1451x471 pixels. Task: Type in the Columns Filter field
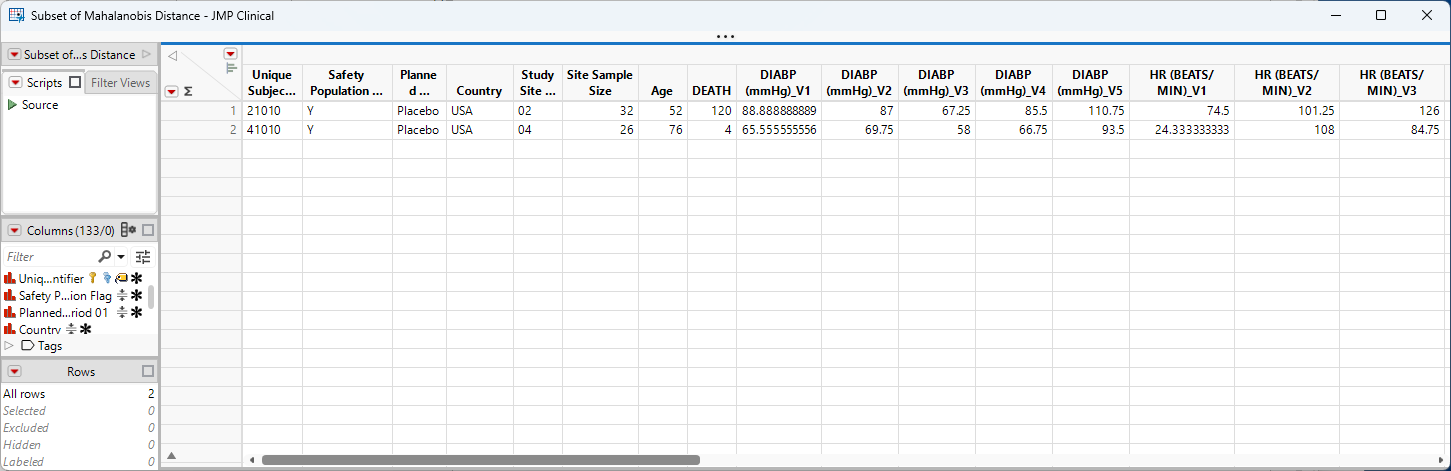coord(50,257)
